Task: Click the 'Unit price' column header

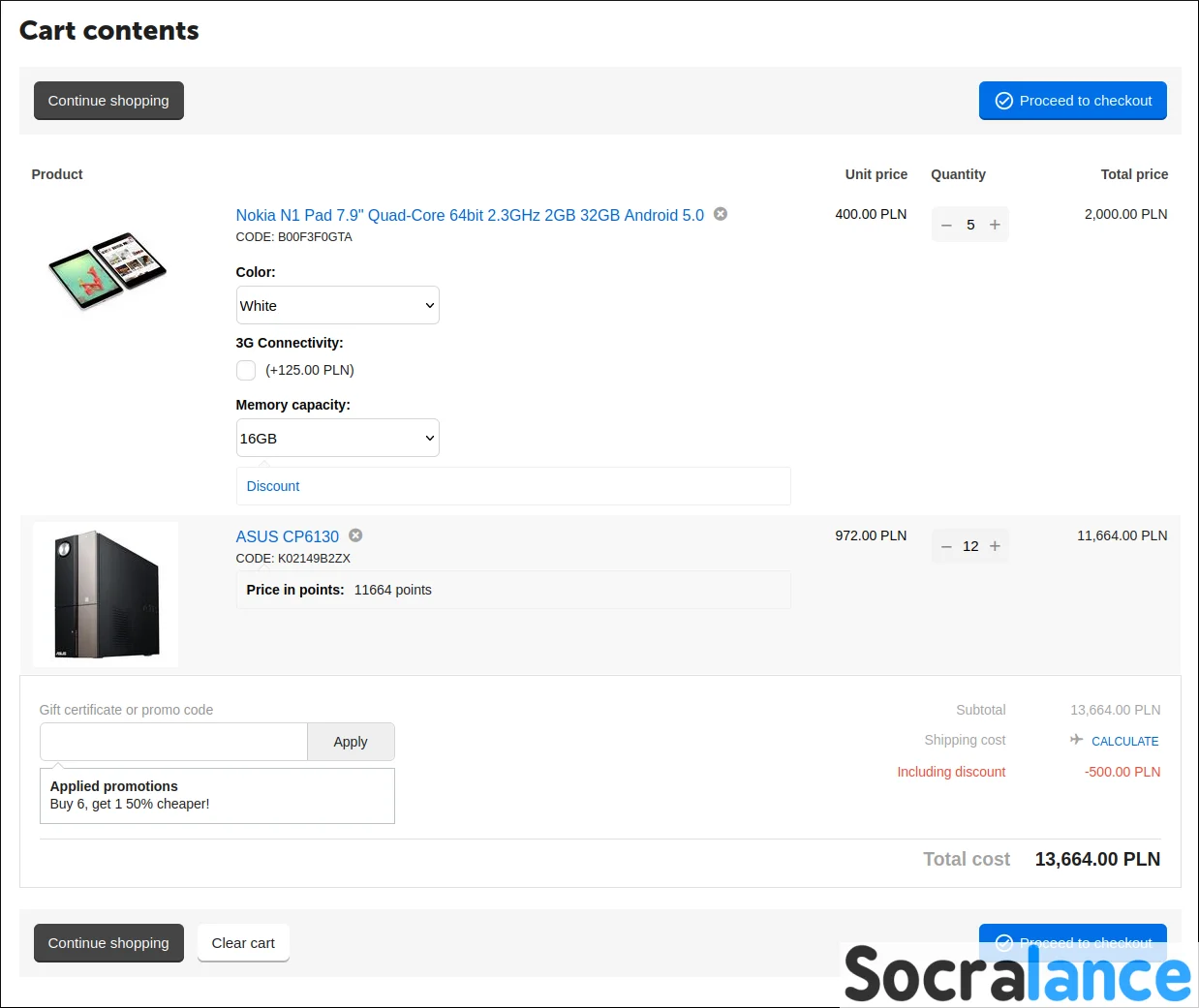Action: (x=876, y=174)
